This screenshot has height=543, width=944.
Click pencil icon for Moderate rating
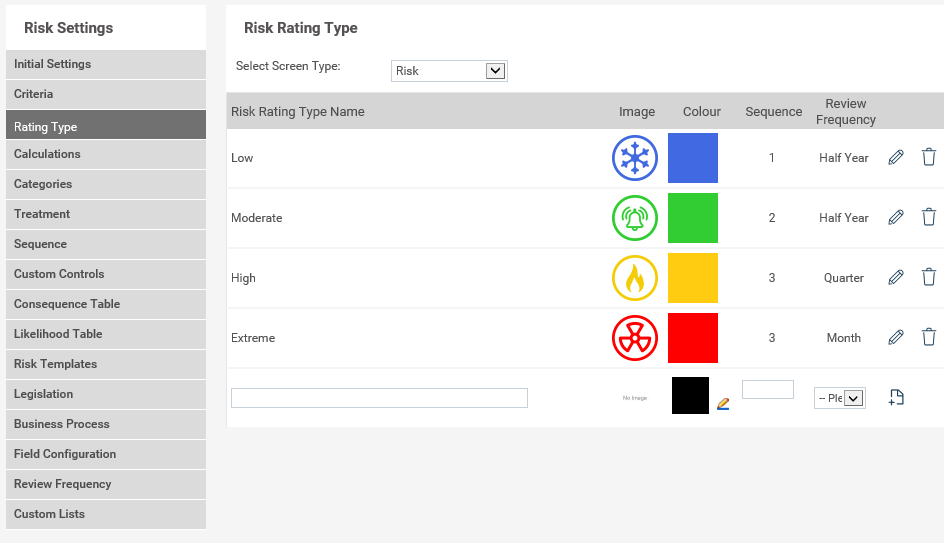[896, 217]
